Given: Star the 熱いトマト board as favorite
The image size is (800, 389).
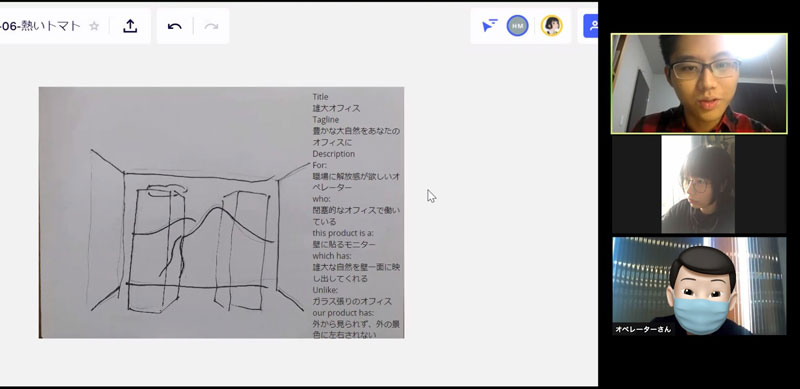Looking at the screenshot, I should [x=94, y=26].
